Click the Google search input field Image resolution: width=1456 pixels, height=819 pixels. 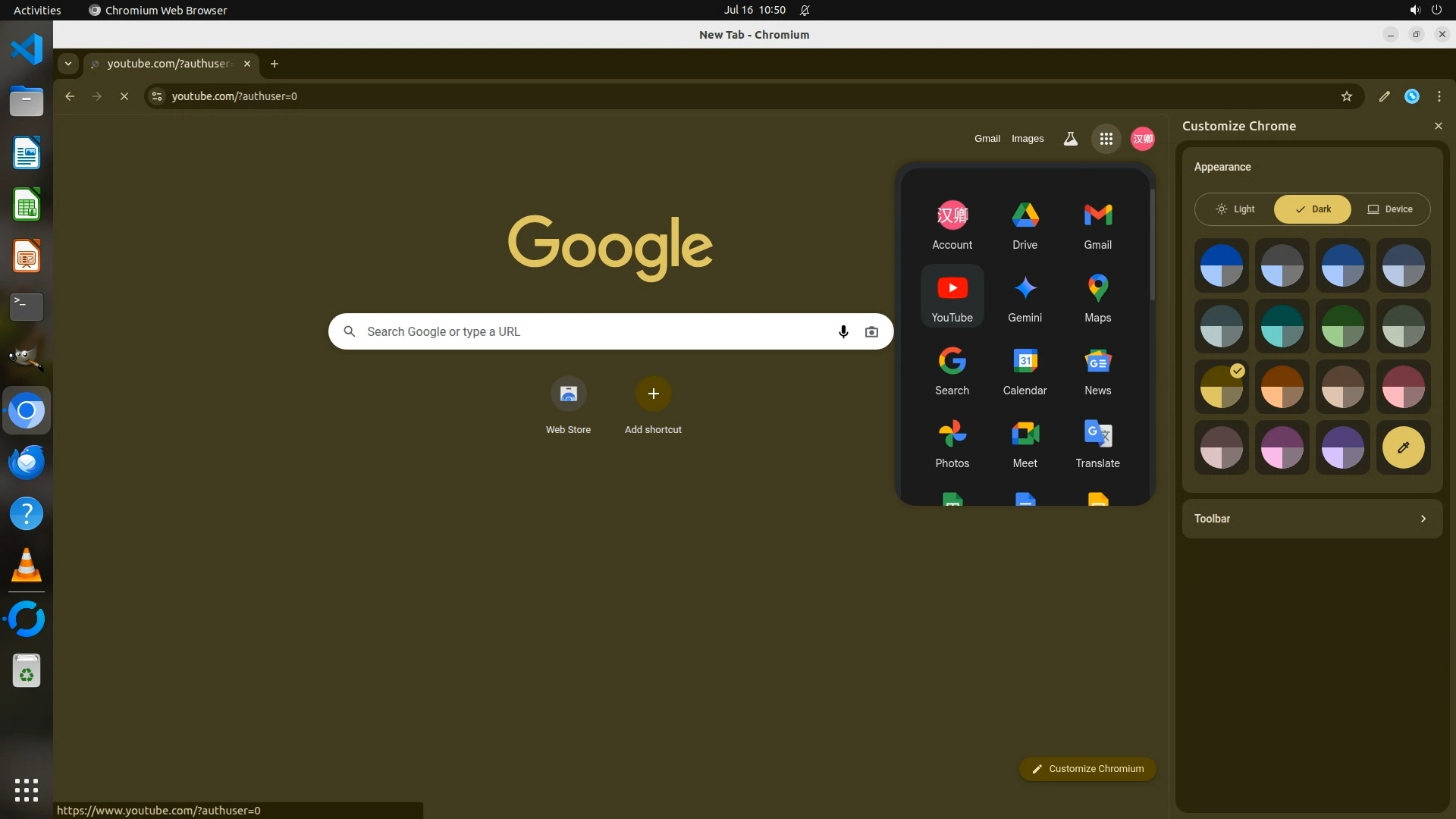pos(591,331)
